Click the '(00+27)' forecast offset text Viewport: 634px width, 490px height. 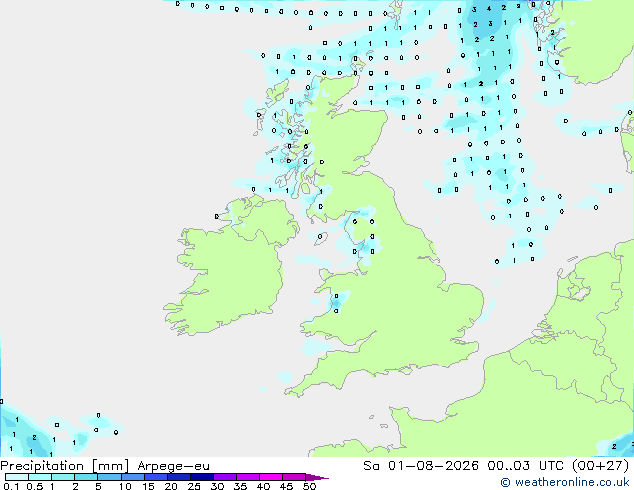tap(600, 466)
